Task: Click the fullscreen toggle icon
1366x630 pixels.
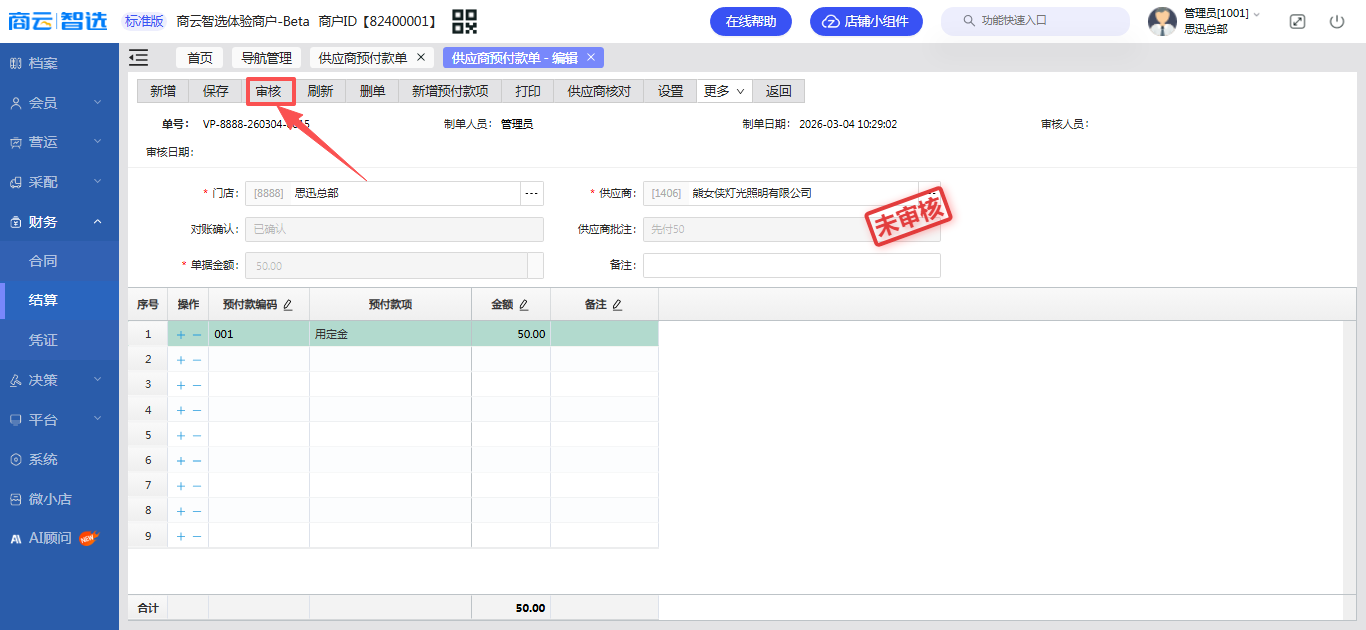Action: (1297, 21)
